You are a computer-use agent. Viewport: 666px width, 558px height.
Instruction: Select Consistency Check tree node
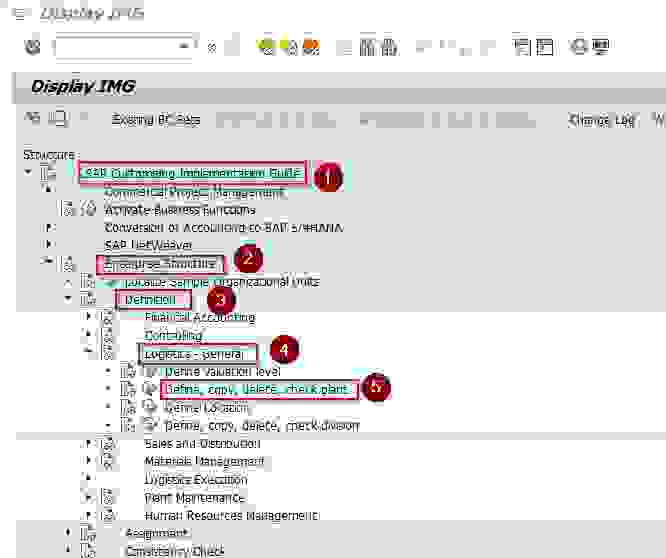pos(175,551)
